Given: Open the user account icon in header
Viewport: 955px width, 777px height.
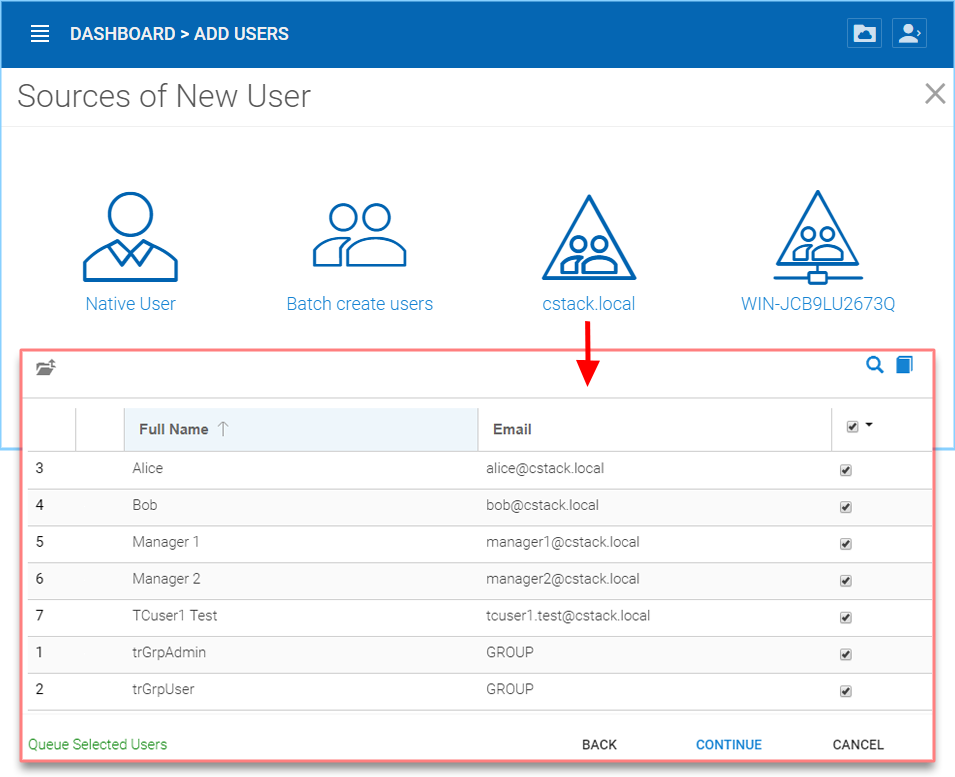Looking at the screenshot, I should click(909, 33).
